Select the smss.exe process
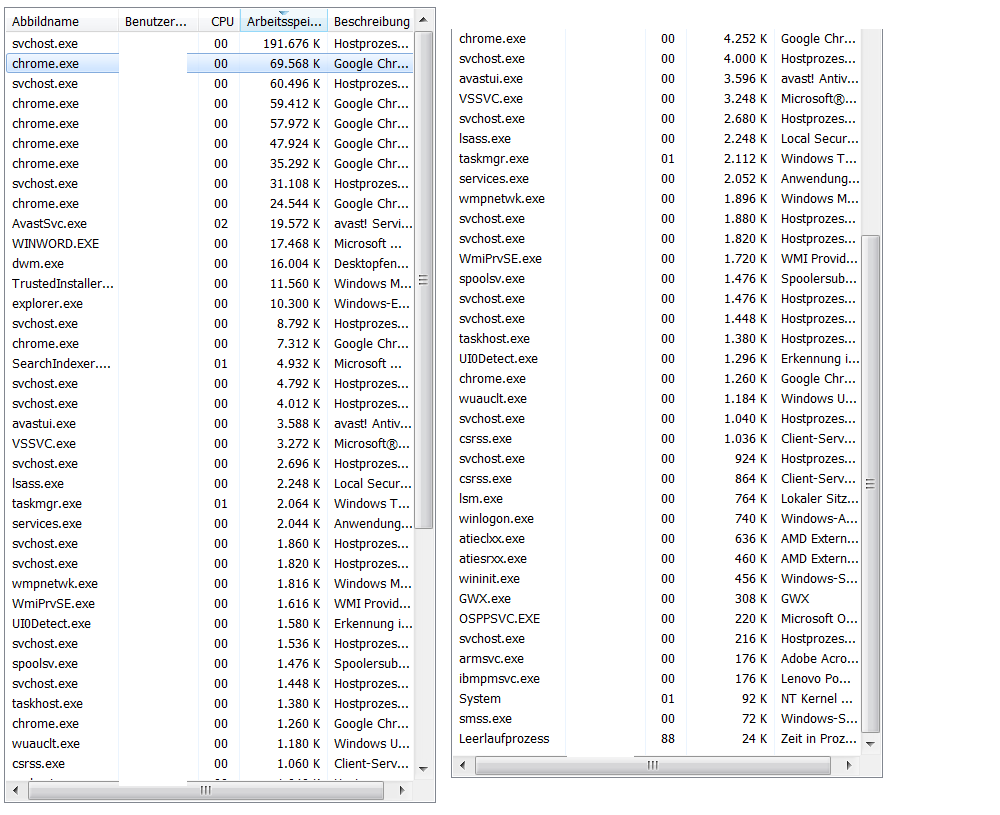This screenshot has height=815, width=1000. pyautogui.click(x=657, y=719)
